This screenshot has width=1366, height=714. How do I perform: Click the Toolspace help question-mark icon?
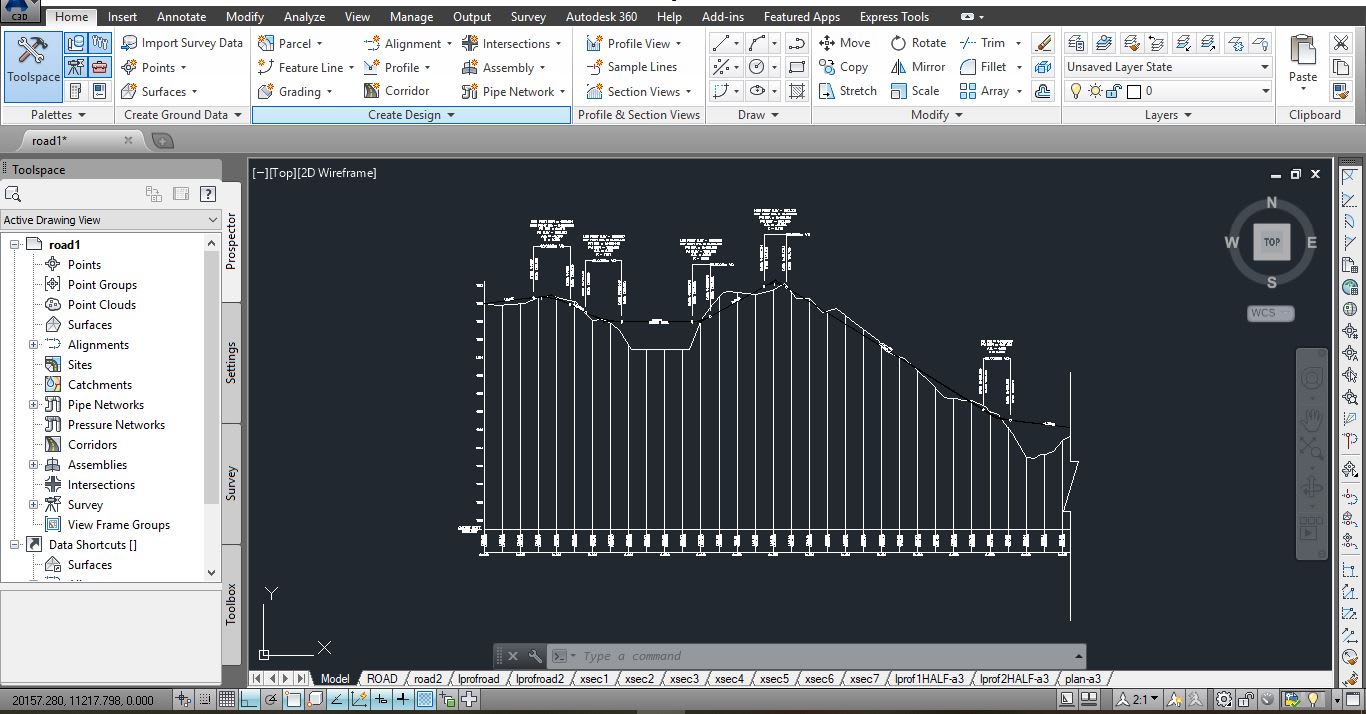(x=208, y=194)
